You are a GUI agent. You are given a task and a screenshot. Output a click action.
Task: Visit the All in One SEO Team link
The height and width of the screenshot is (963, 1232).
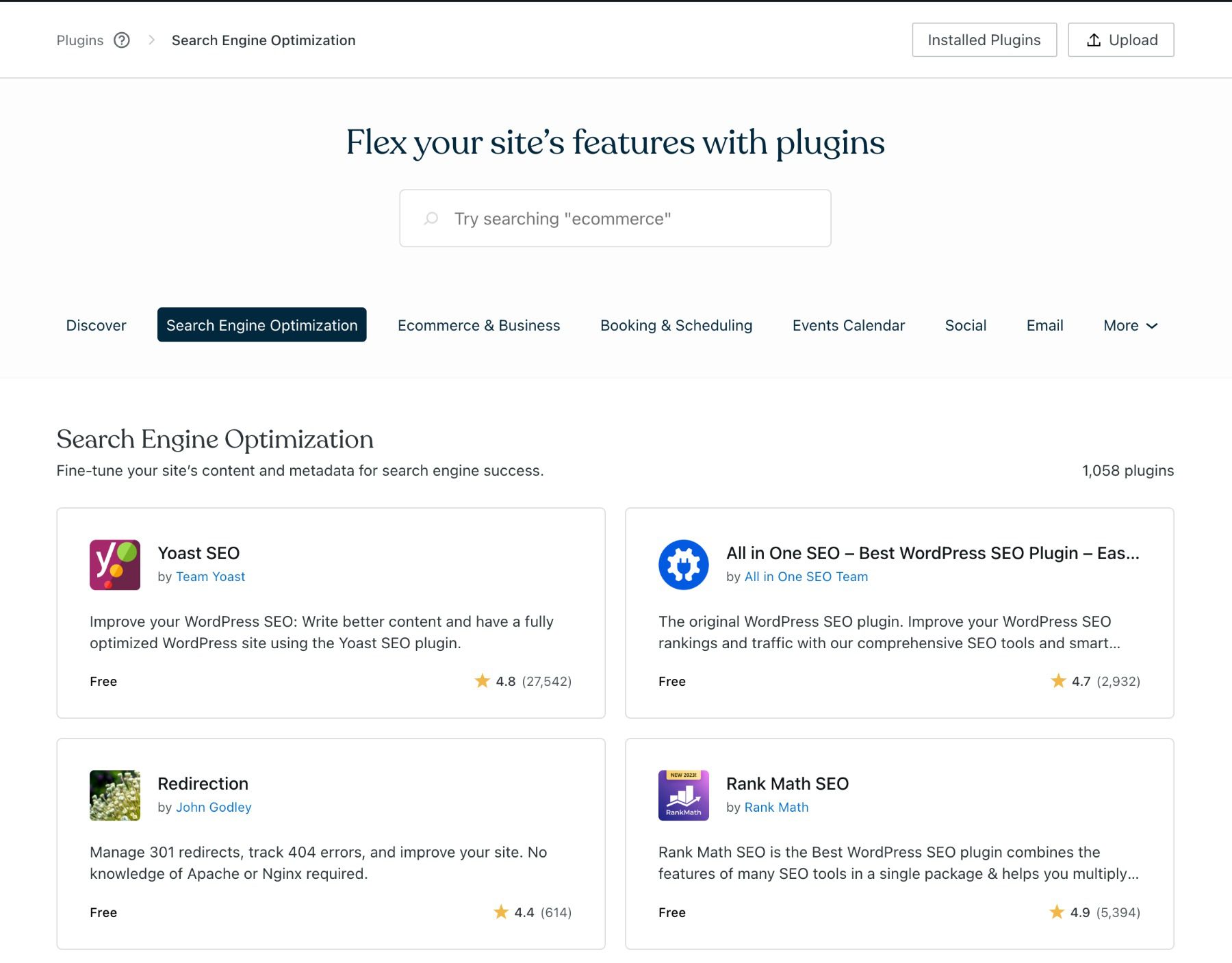click(x=806, y=576)
